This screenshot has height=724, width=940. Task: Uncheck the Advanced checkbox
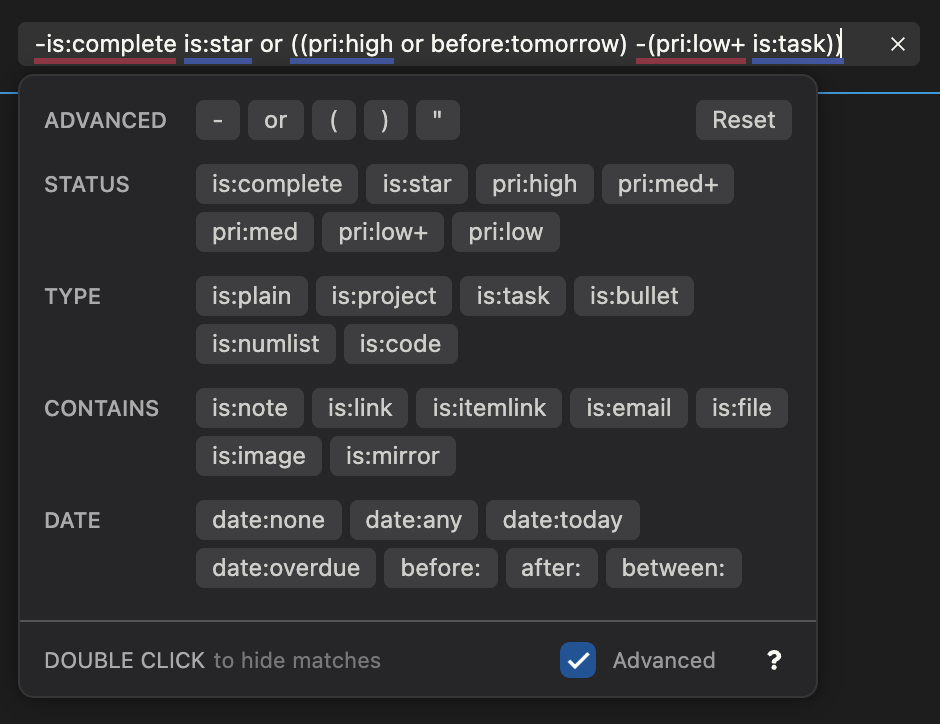578,660
